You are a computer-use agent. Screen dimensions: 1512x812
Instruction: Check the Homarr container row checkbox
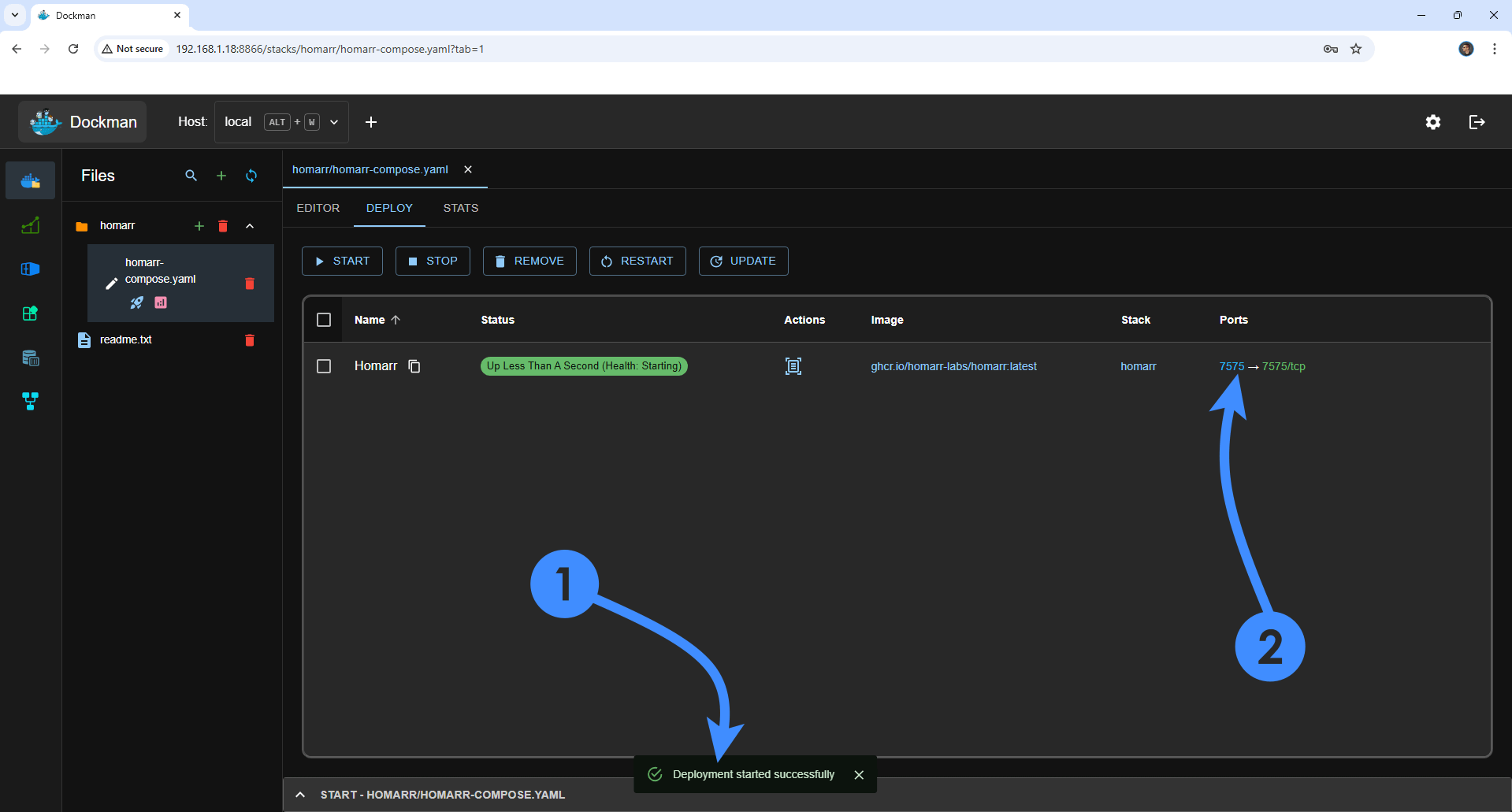(324, 366)
